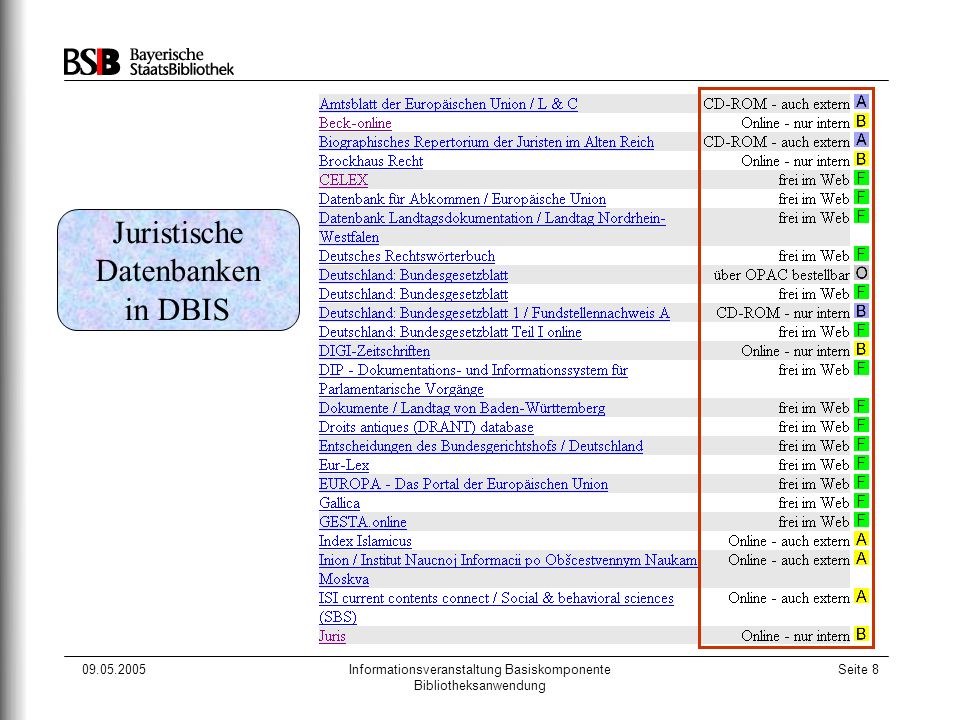Select the green F badge for Entscheidungen des Bundesgerichtshofs
This screenshot has width=960, height=720.
tap(861, 443)
